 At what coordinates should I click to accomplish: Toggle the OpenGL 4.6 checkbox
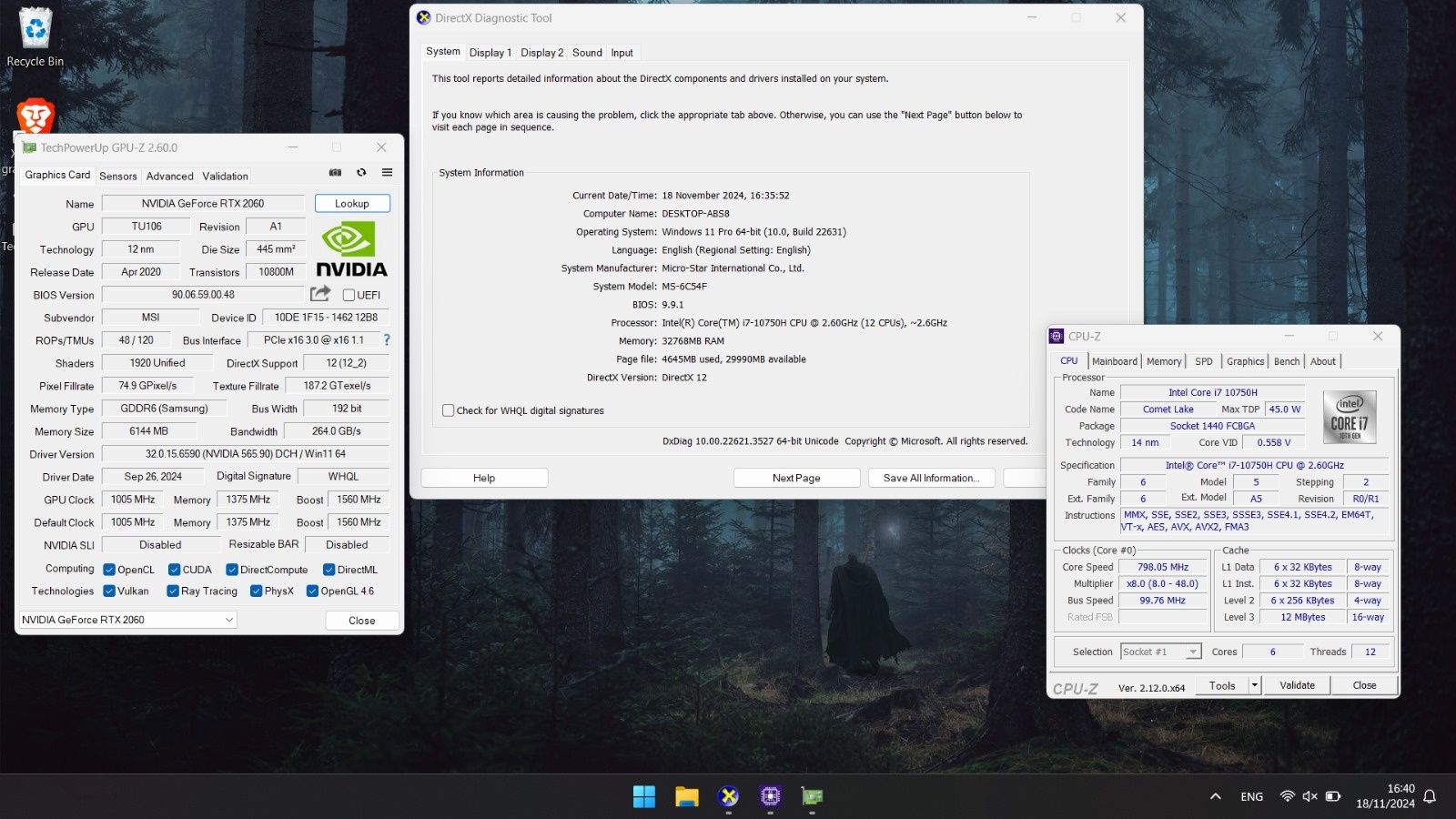click(312, 591)
